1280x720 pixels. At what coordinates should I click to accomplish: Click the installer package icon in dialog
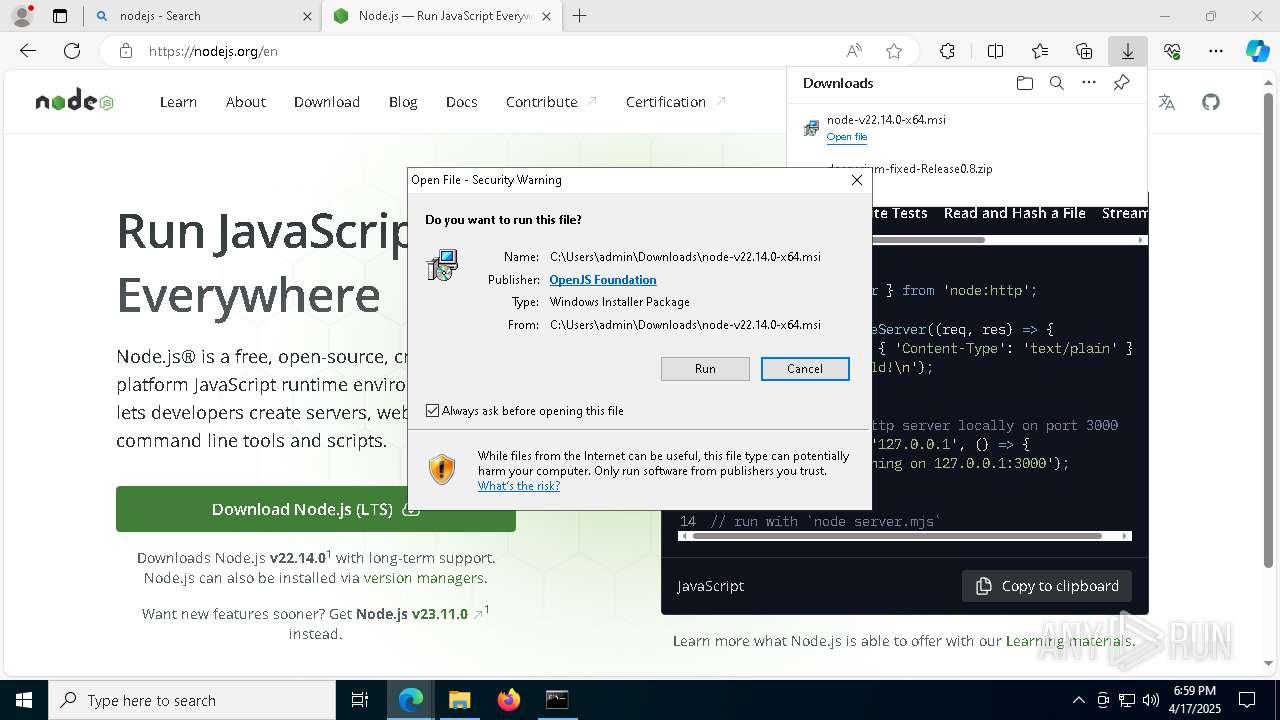442,265
